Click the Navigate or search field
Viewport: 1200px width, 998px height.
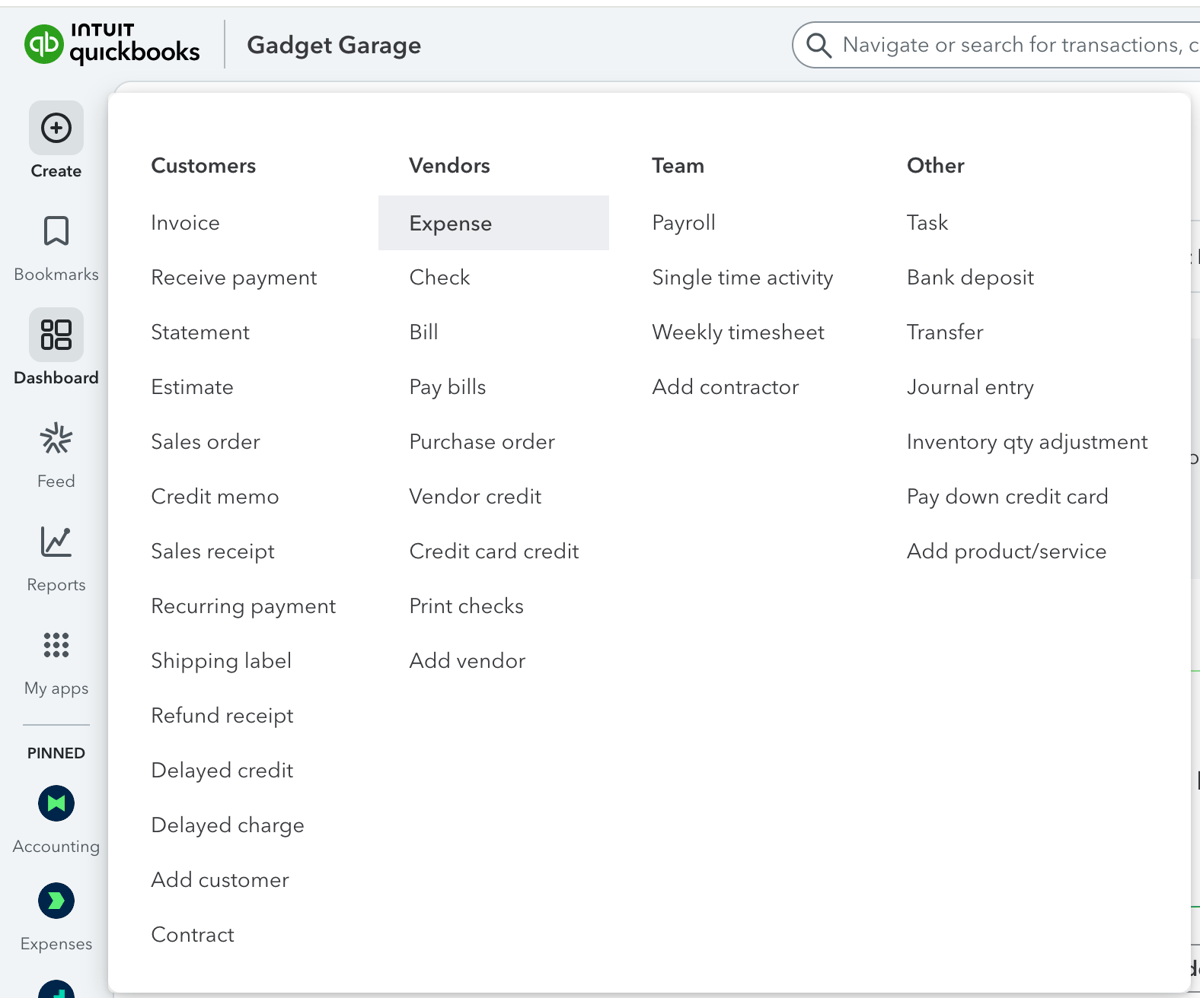[x=1010, y=45]
